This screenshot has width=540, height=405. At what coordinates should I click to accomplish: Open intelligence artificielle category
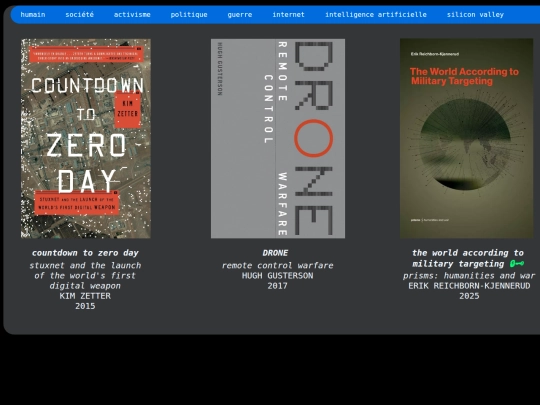click(x=376, y=14)
